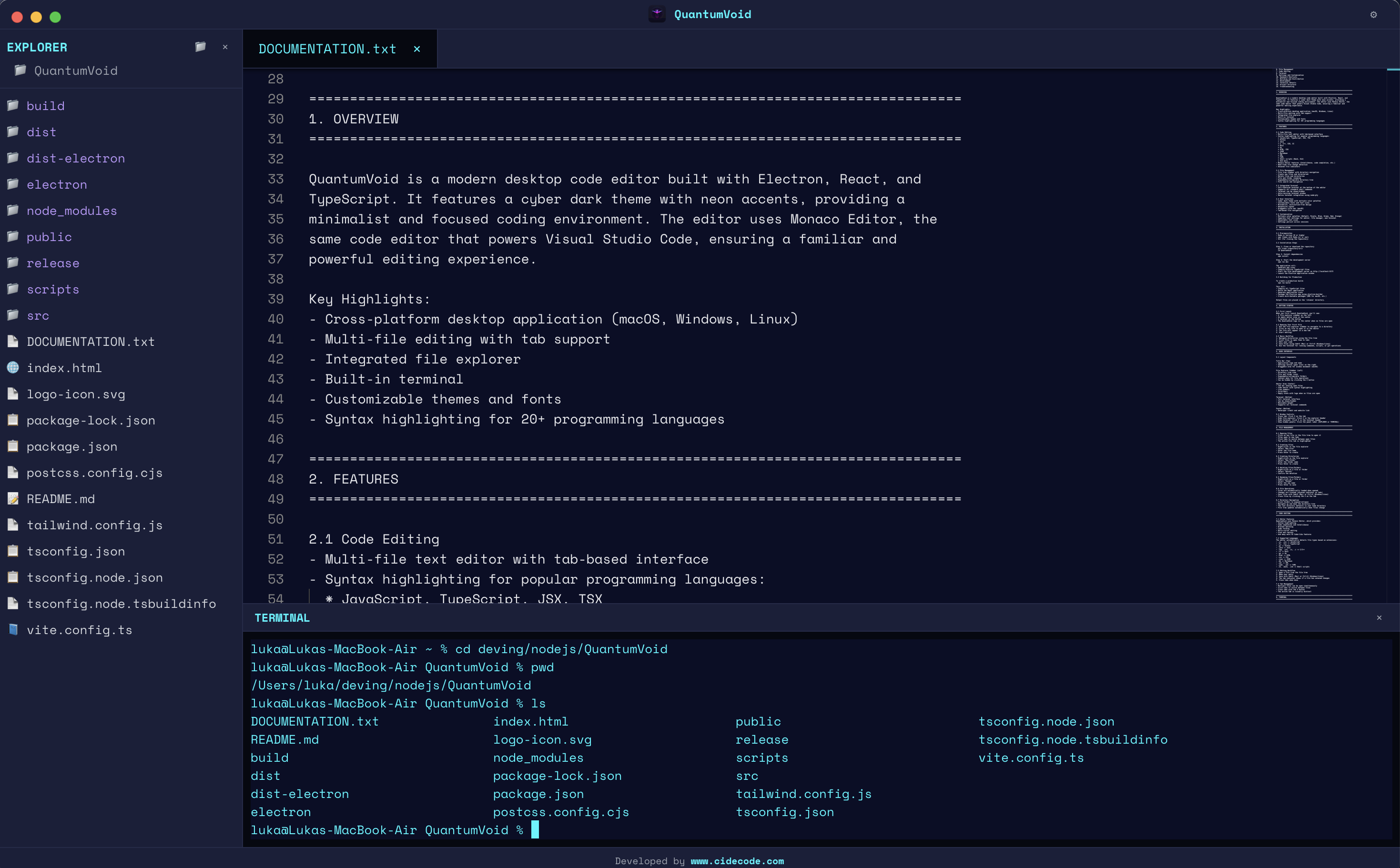Open settings via the gear icon

[1373, 15]
